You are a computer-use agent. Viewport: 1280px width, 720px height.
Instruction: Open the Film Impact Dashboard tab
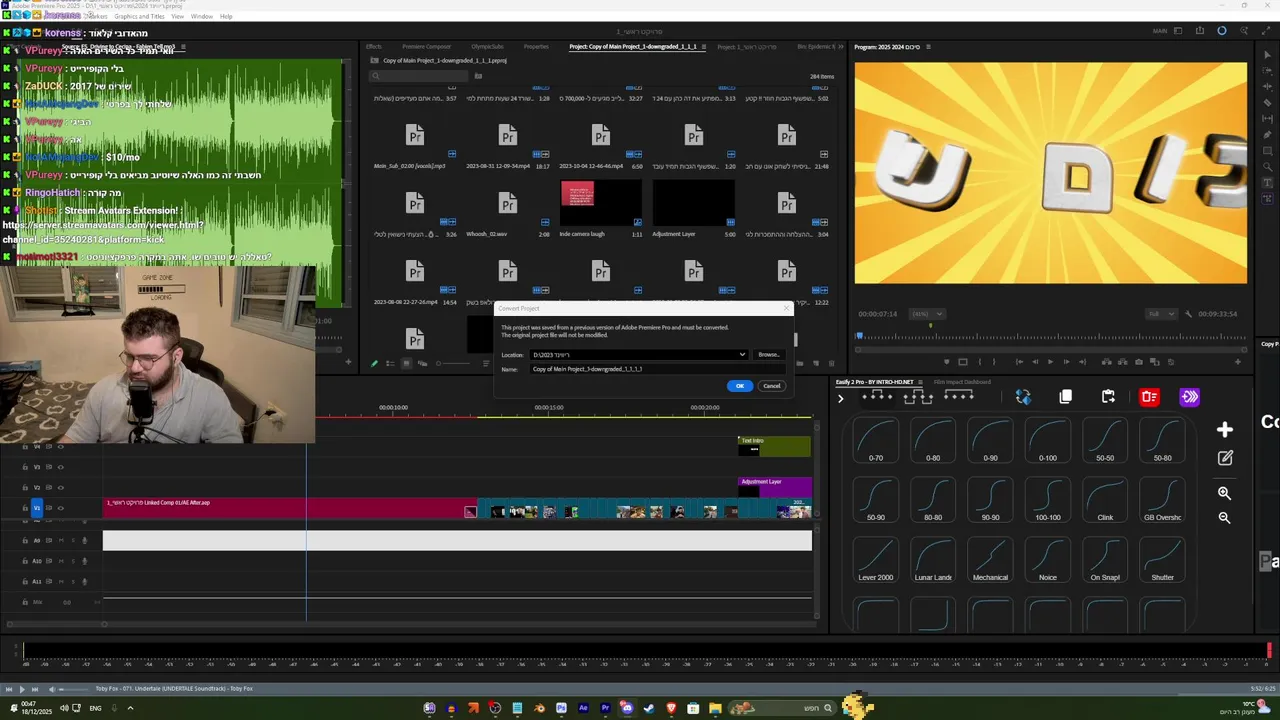962,382
